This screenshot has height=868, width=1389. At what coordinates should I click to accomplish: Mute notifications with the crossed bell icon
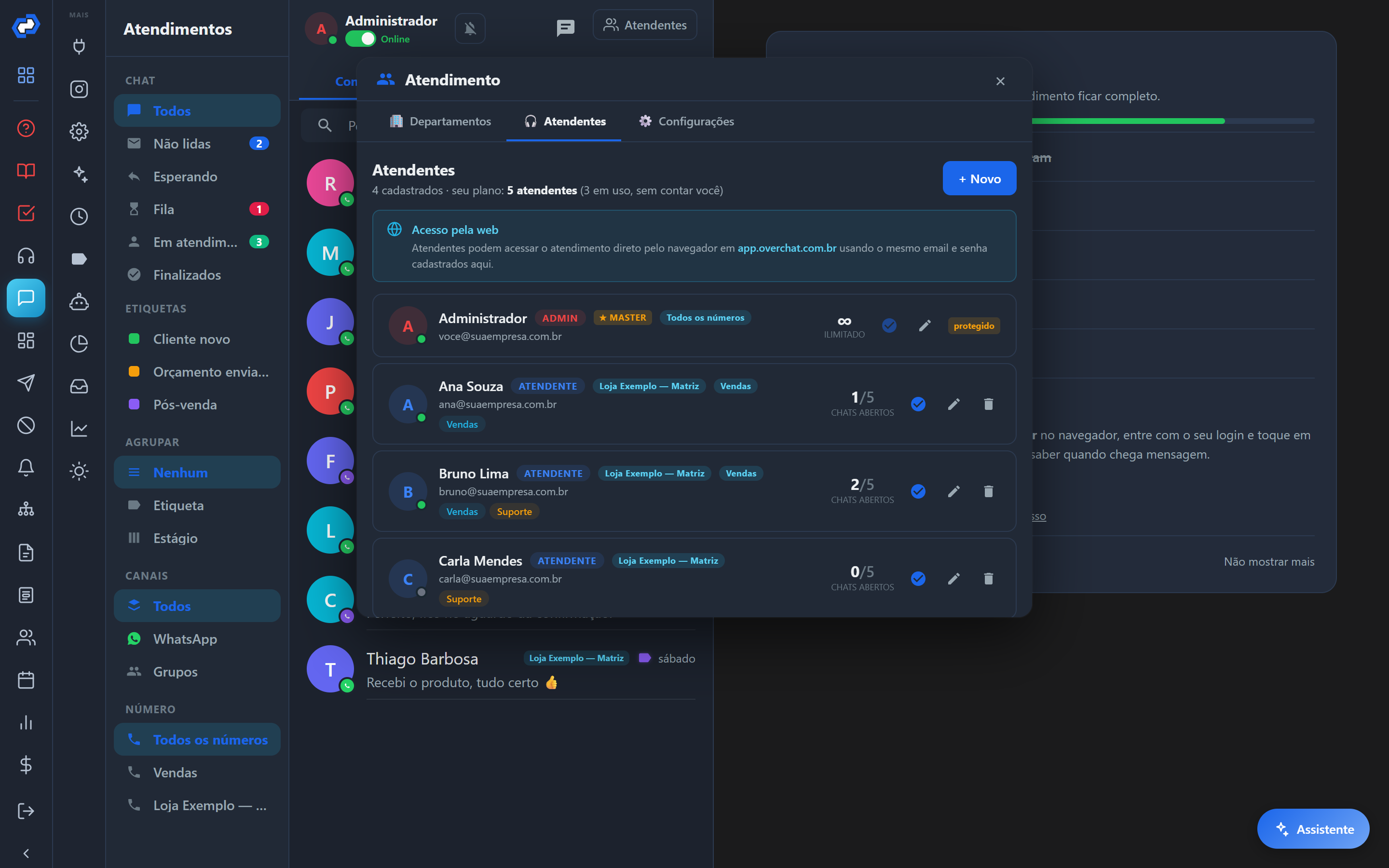[x=470, y=28]
